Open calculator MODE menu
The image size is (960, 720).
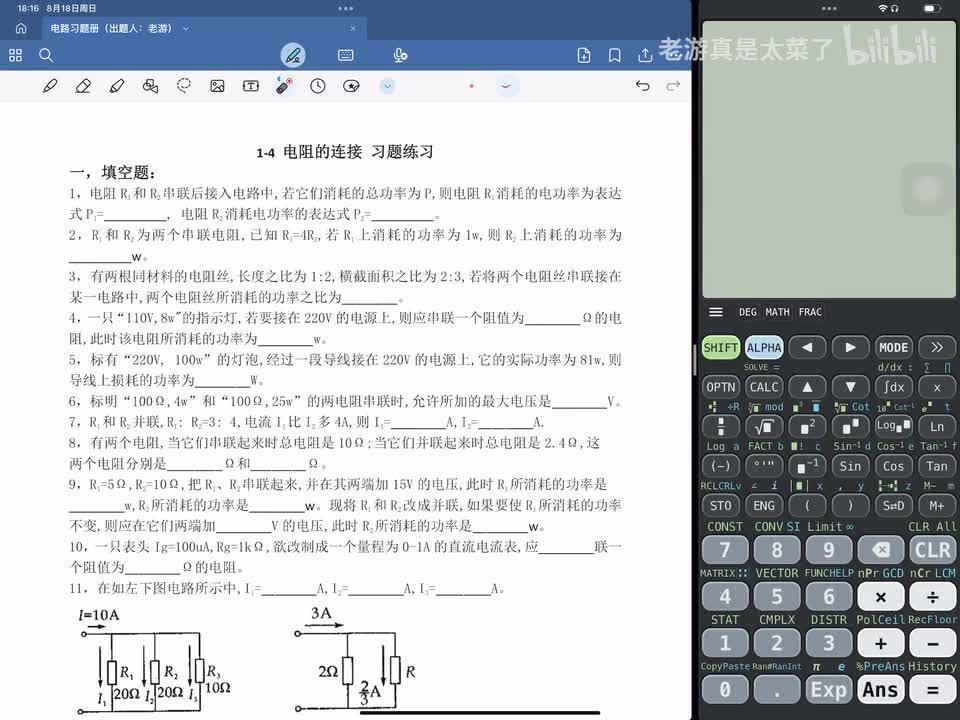click(893, 348)
